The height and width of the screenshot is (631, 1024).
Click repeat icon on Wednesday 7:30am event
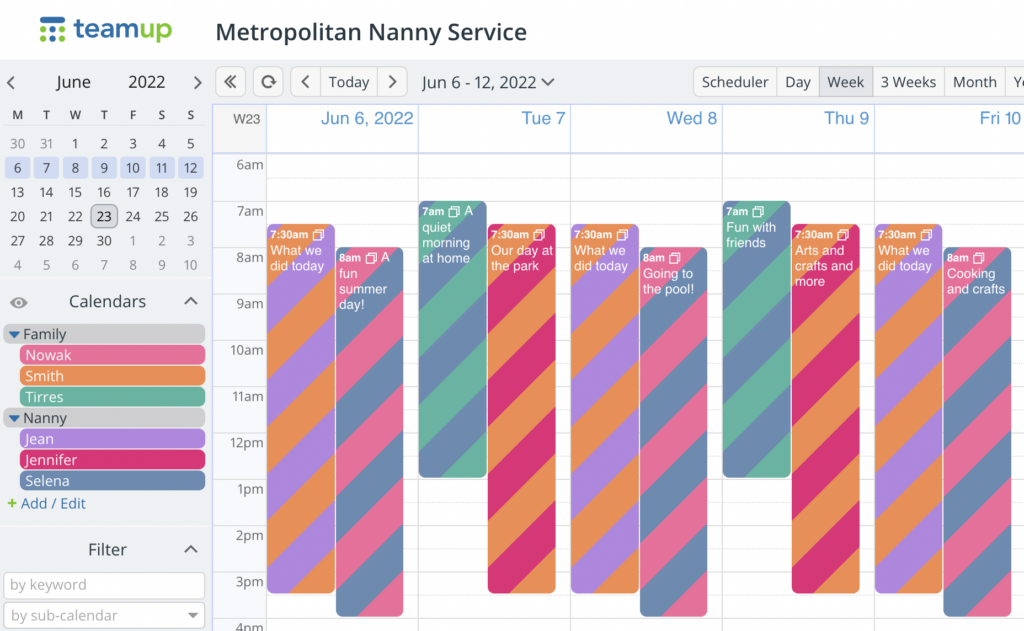click(x=622, y=235)
